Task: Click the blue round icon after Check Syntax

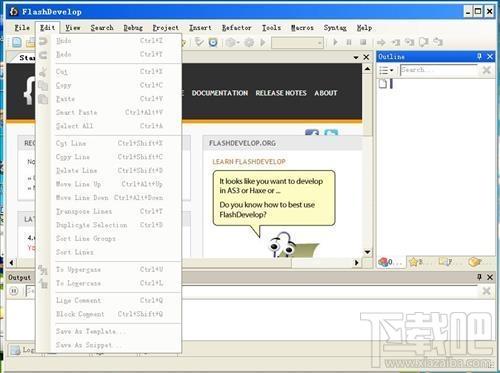Action: (x=213, y=42)
